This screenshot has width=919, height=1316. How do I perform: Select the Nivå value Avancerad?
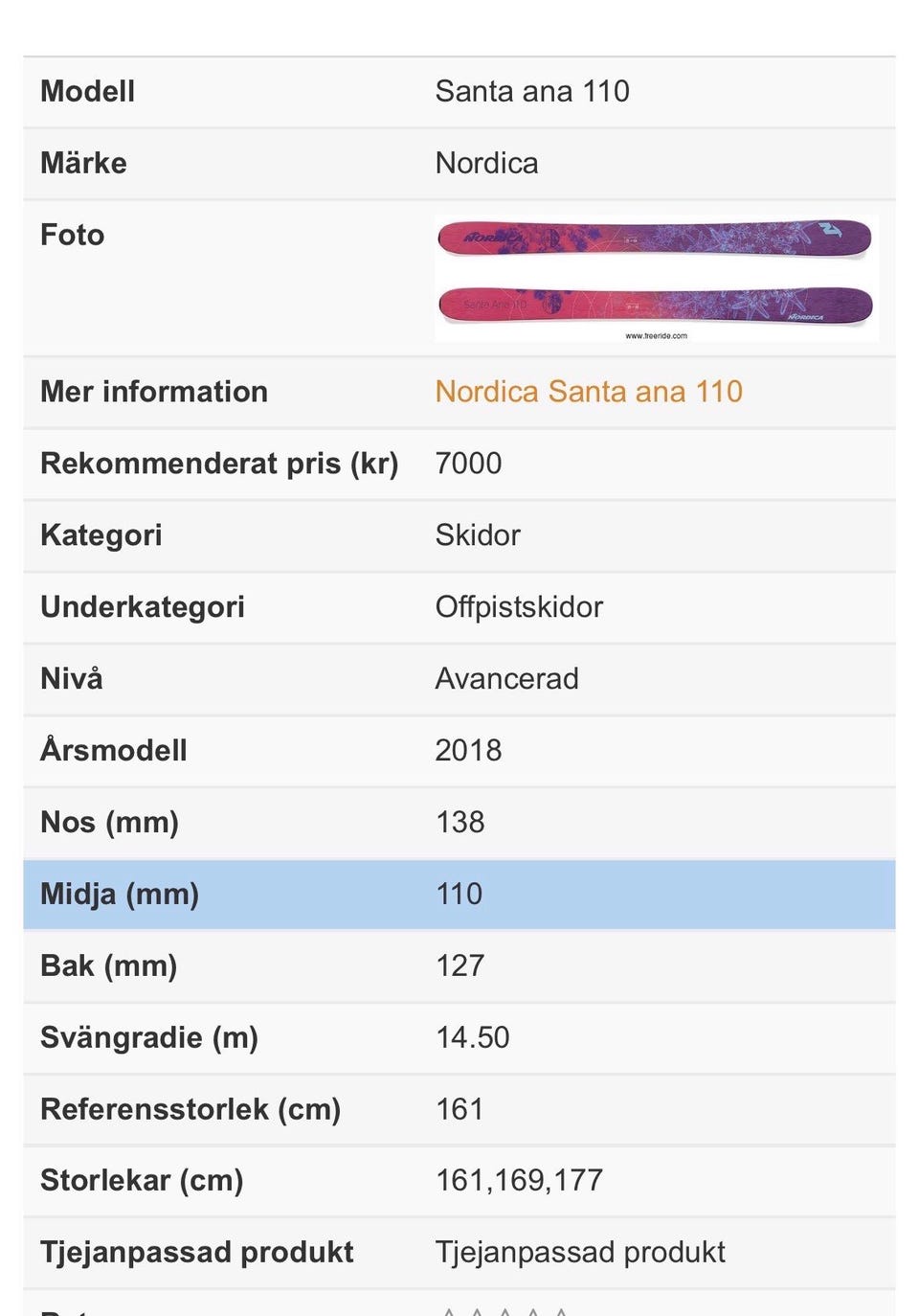point(506,679)
